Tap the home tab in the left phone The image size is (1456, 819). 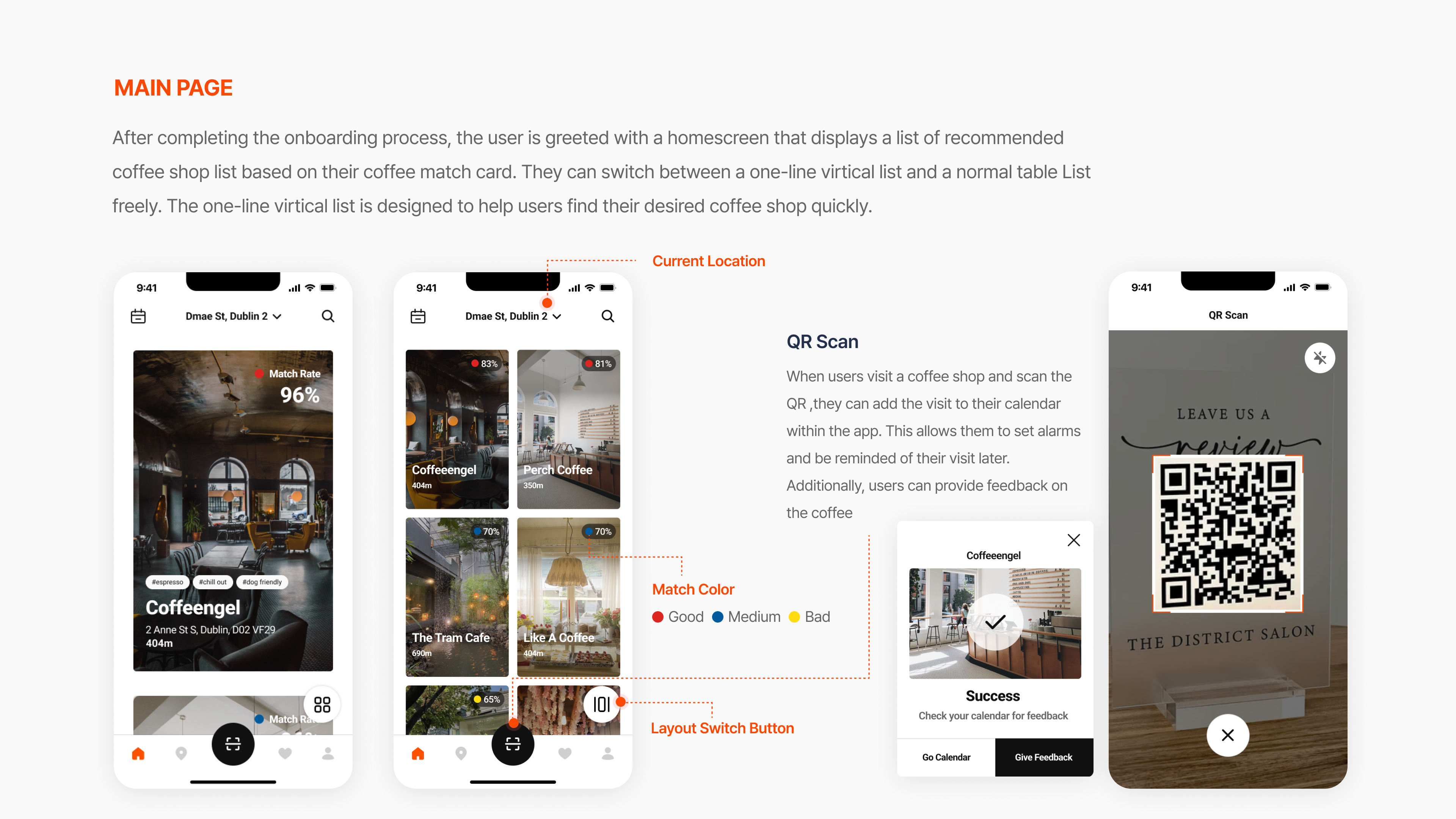pyautogui.click(x=138, y=753)
